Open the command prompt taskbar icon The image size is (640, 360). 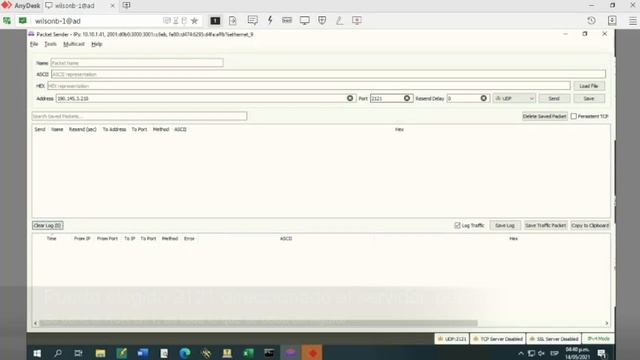coord(269,353)
